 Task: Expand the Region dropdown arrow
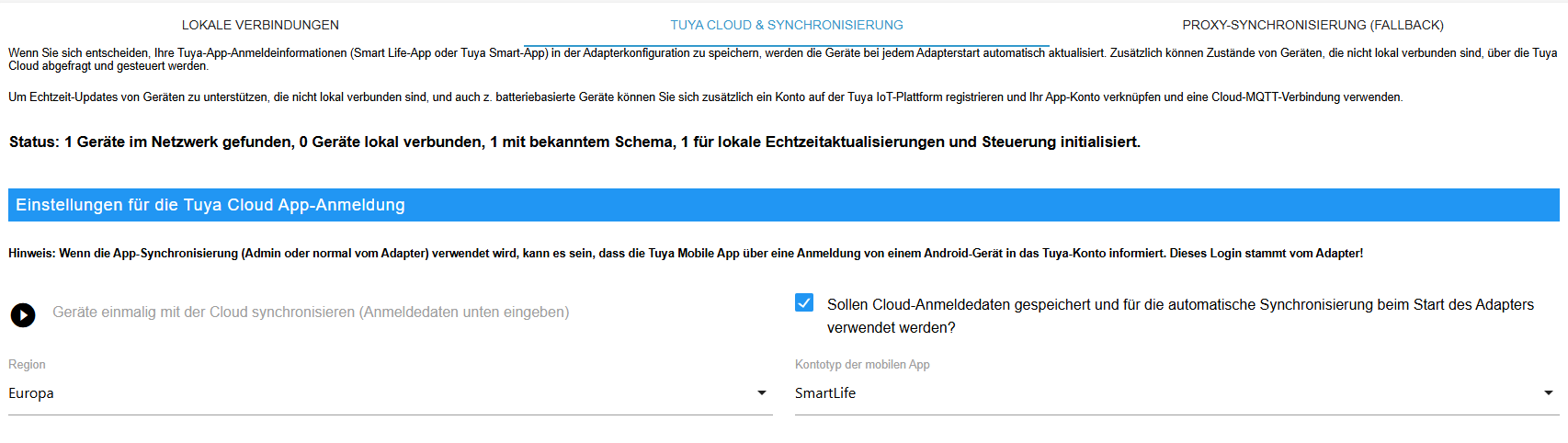tap(761, 393)
